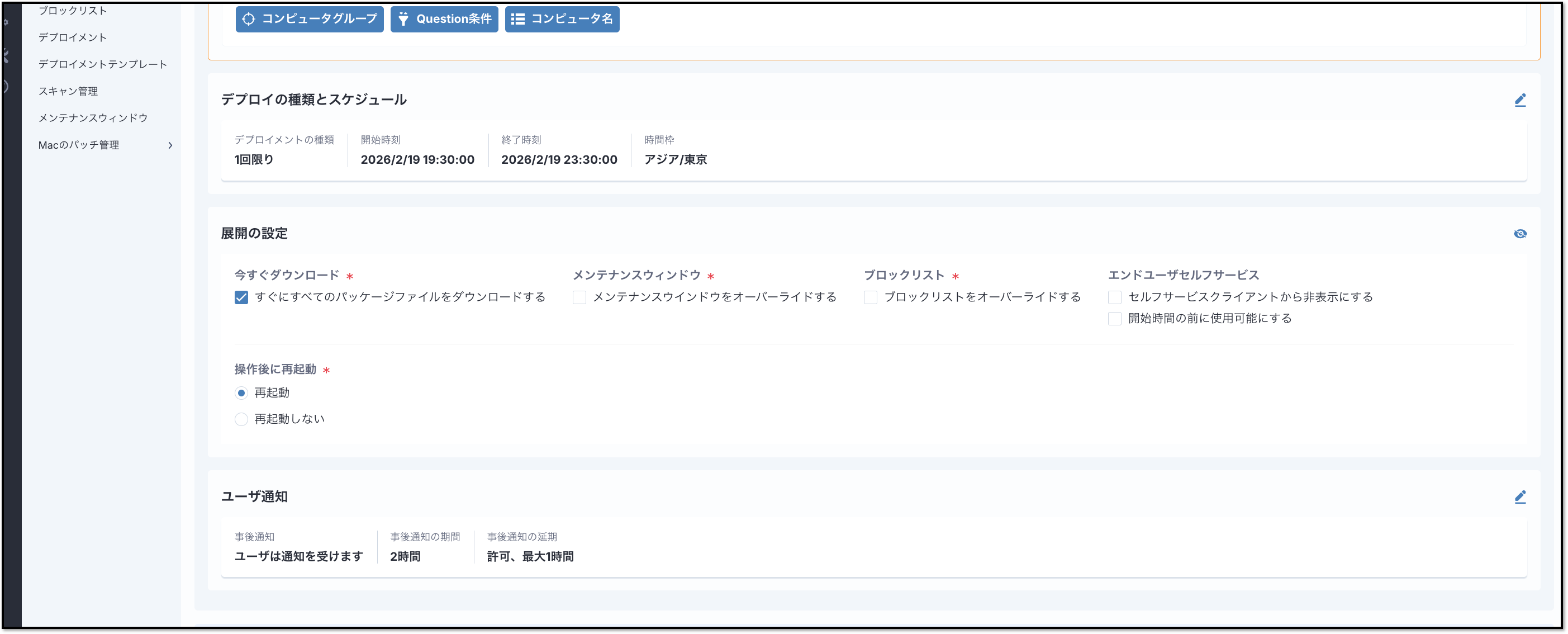
Task: Edit the デプロイの種類とスケジュール section via pencil icon
Action: 1521,100
